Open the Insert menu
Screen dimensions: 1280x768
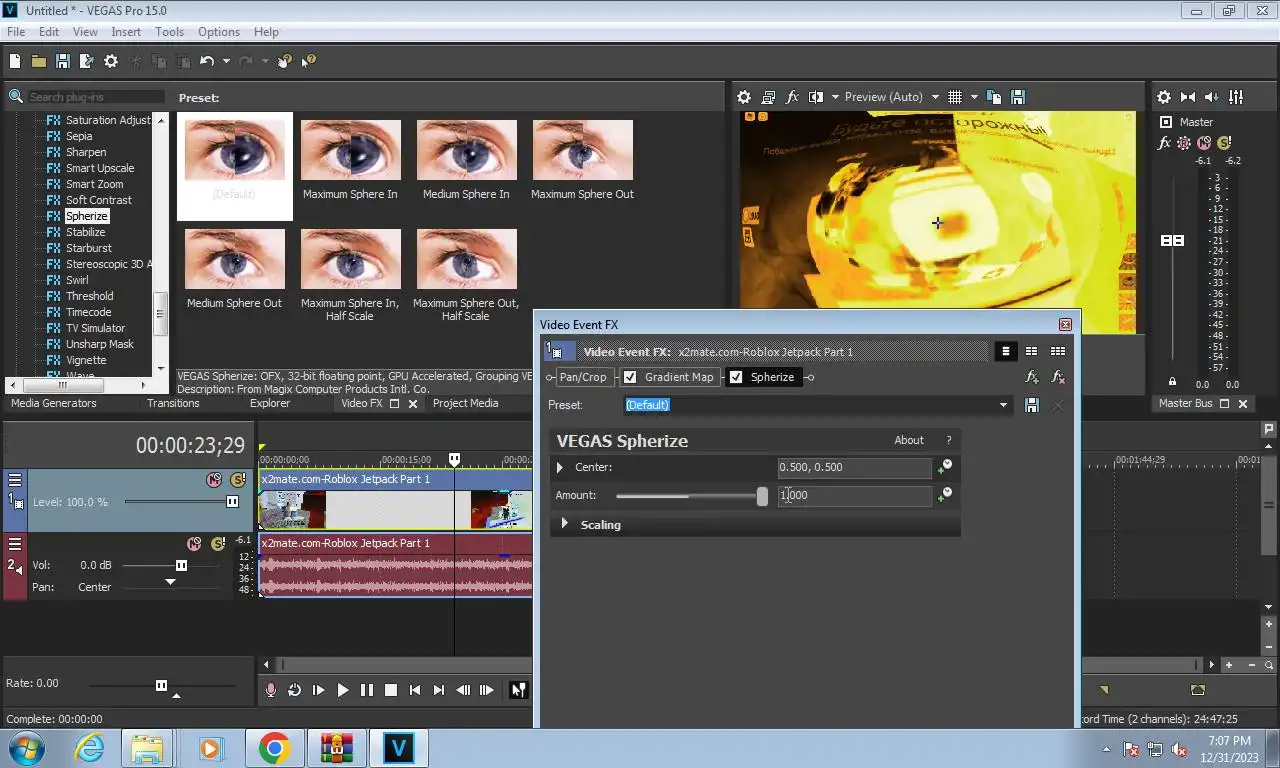point(126,32)
